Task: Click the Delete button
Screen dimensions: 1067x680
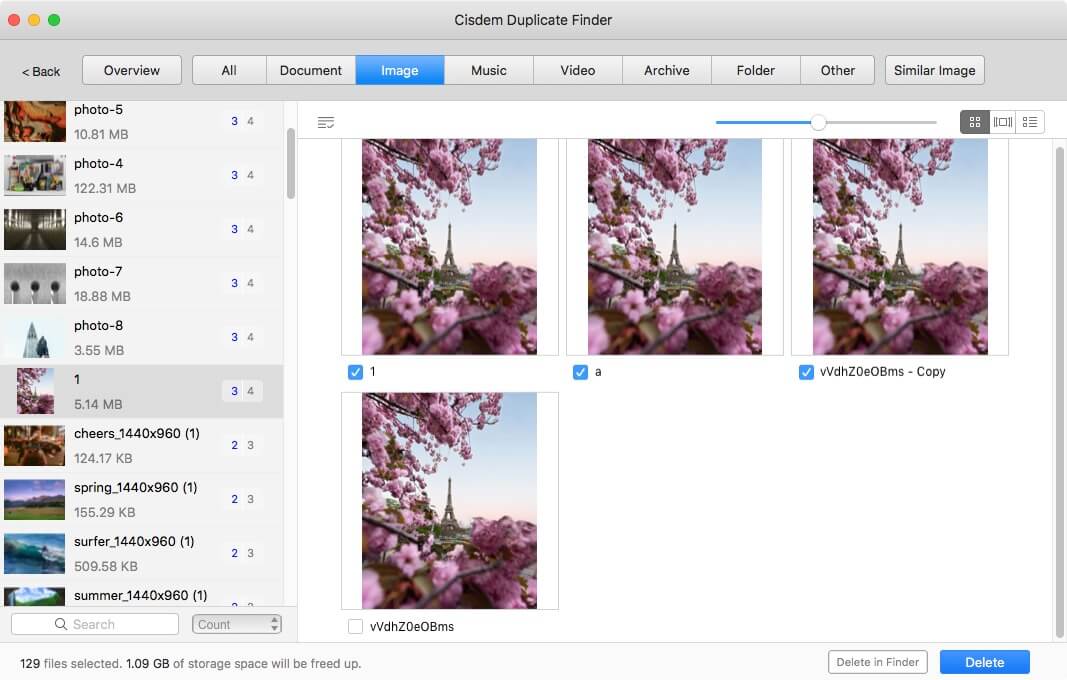Action: point(984,662)
